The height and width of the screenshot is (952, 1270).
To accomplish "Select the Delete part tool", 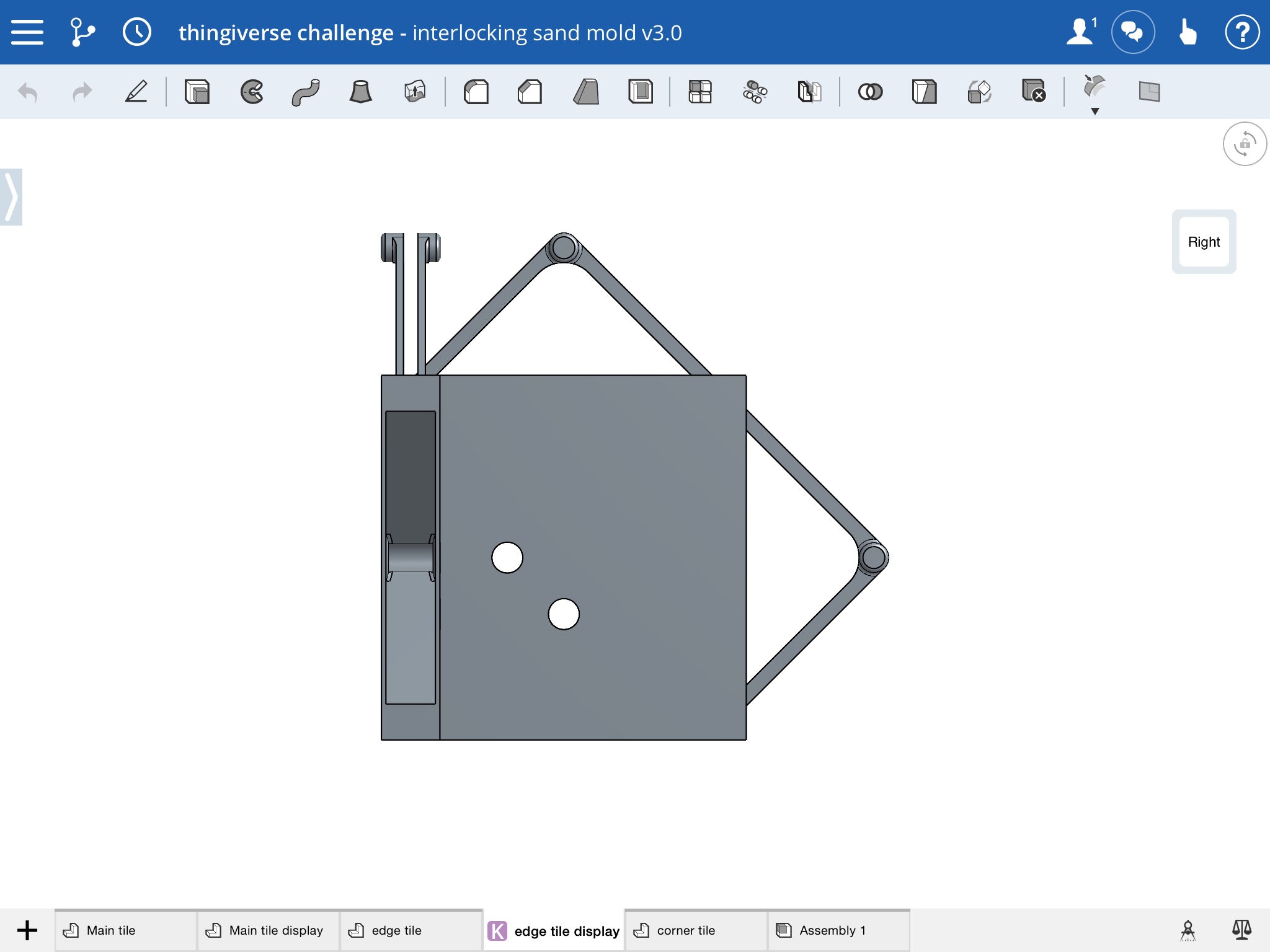I will coord(1034,92).
